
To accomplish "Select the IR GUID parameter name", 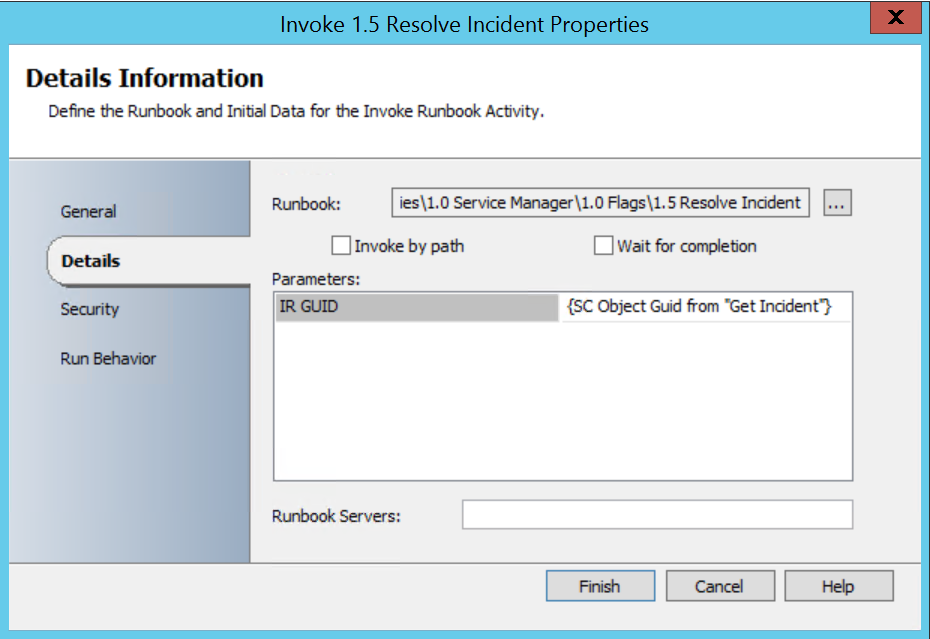I will 415,307.
